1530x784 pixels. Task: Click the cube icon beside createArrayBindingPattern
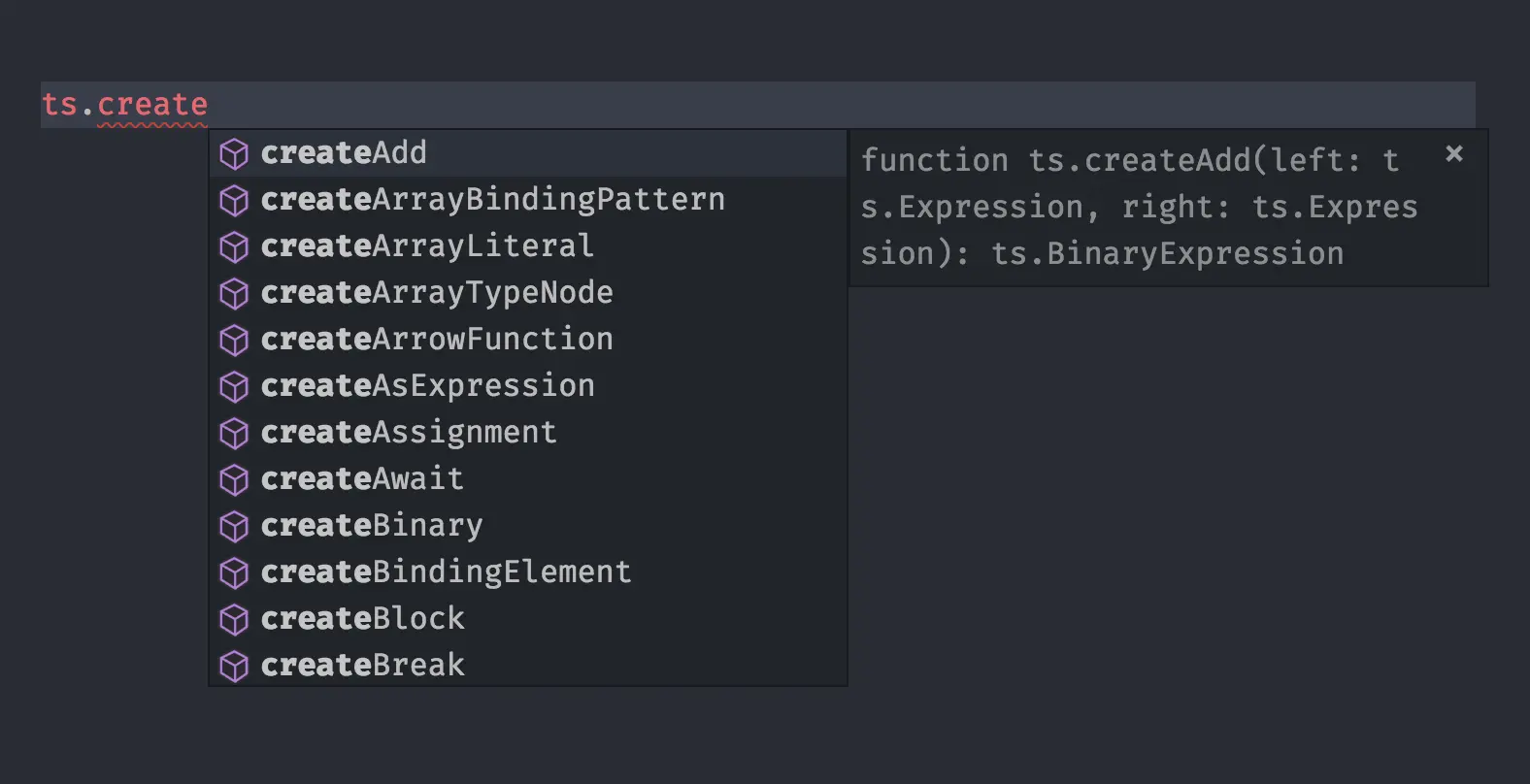[234, 200]
